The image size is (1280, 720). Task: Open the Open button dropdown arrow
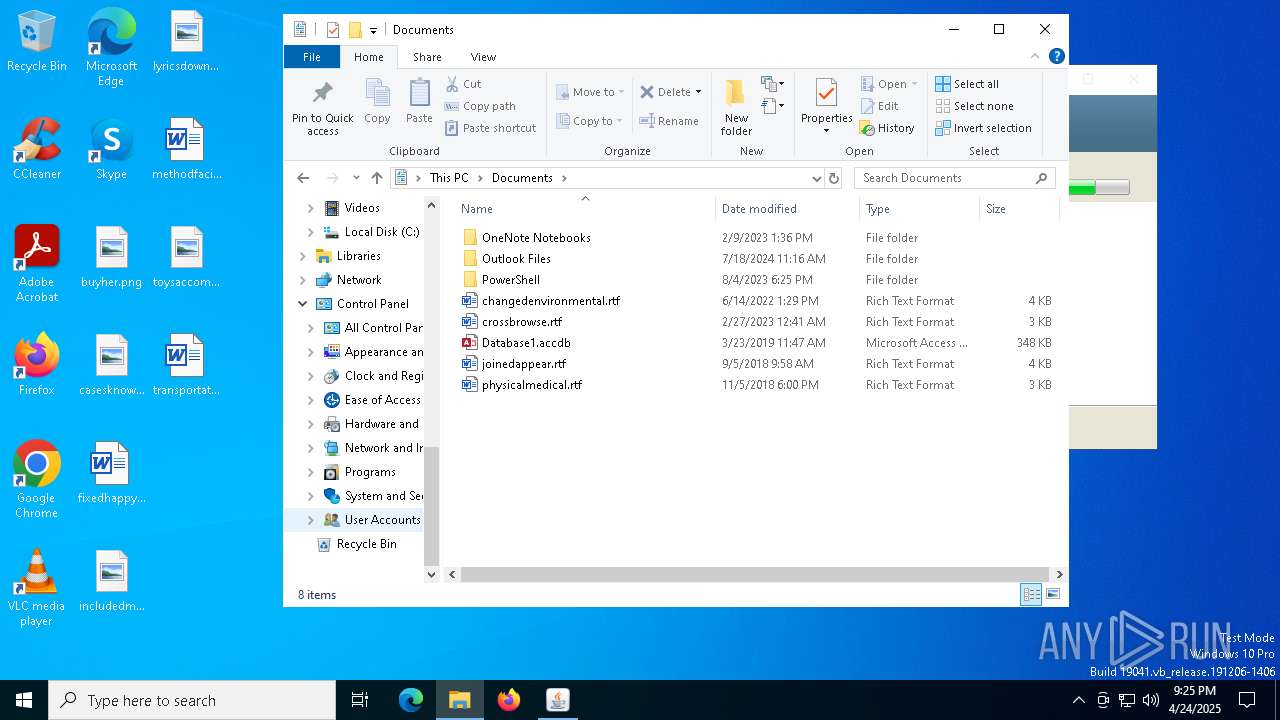click(x=914, y=84)
